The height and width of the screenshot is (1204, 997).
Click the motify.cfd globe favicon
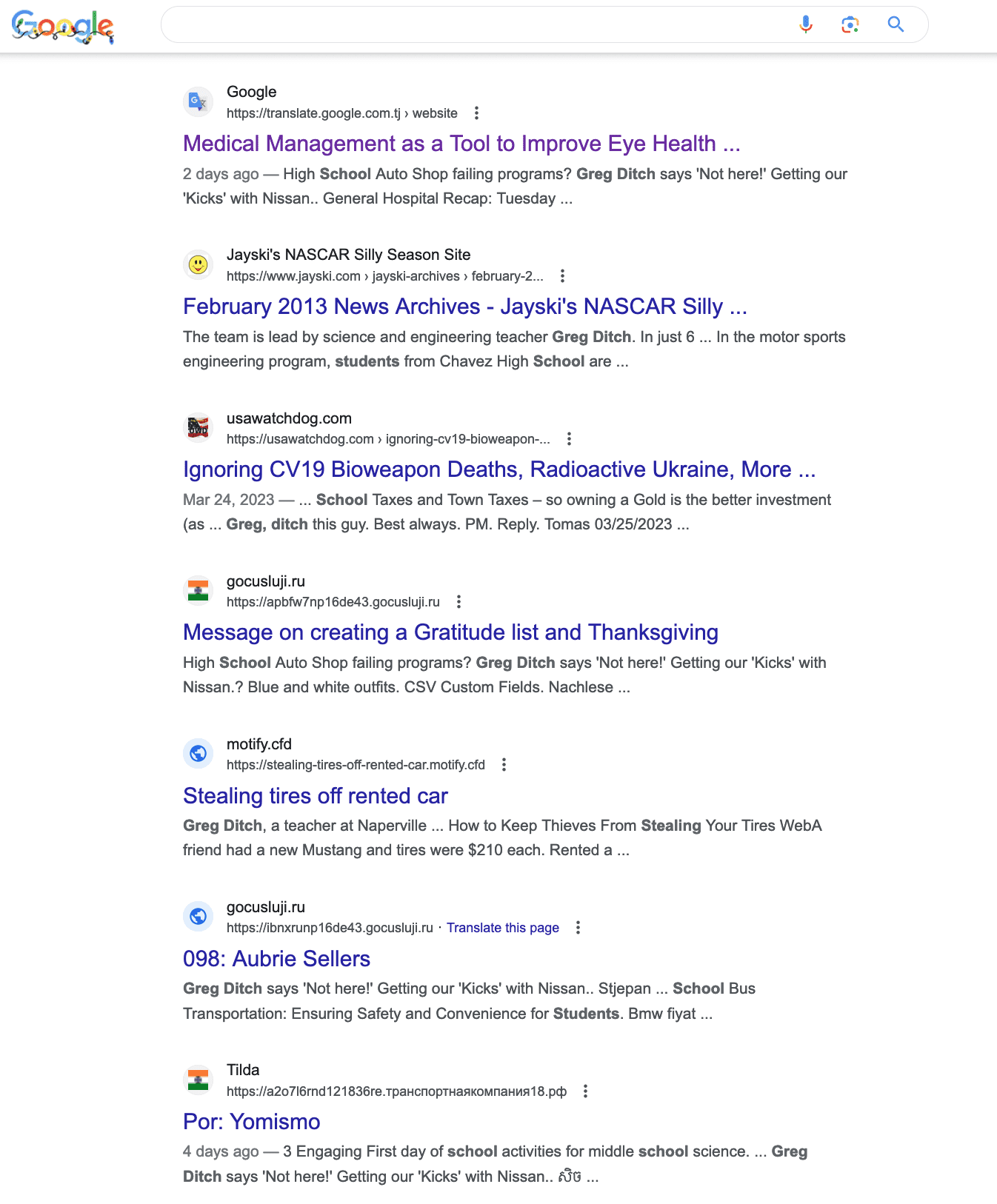(198, 753)
